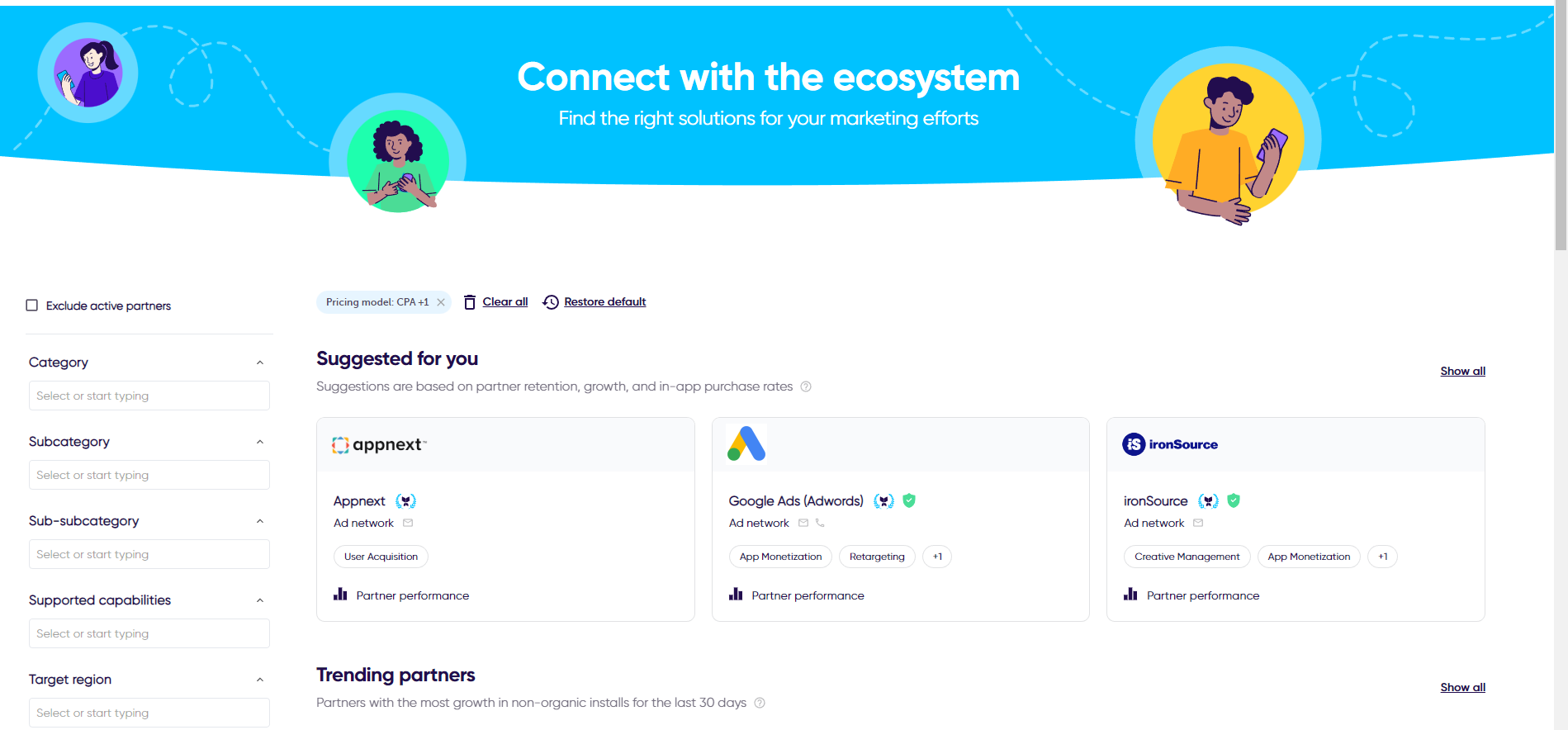The height and width of the screenshot is (730, 1568).
Task: Click the Google Ads verified shield badge
Action: click(909, 500)
